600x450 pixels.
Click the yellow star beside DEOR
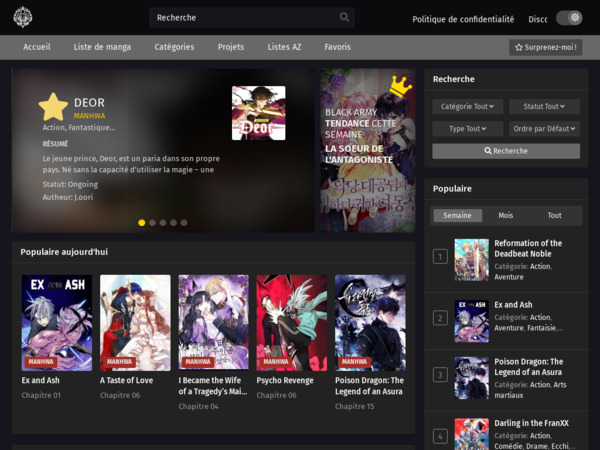(53, 107)
